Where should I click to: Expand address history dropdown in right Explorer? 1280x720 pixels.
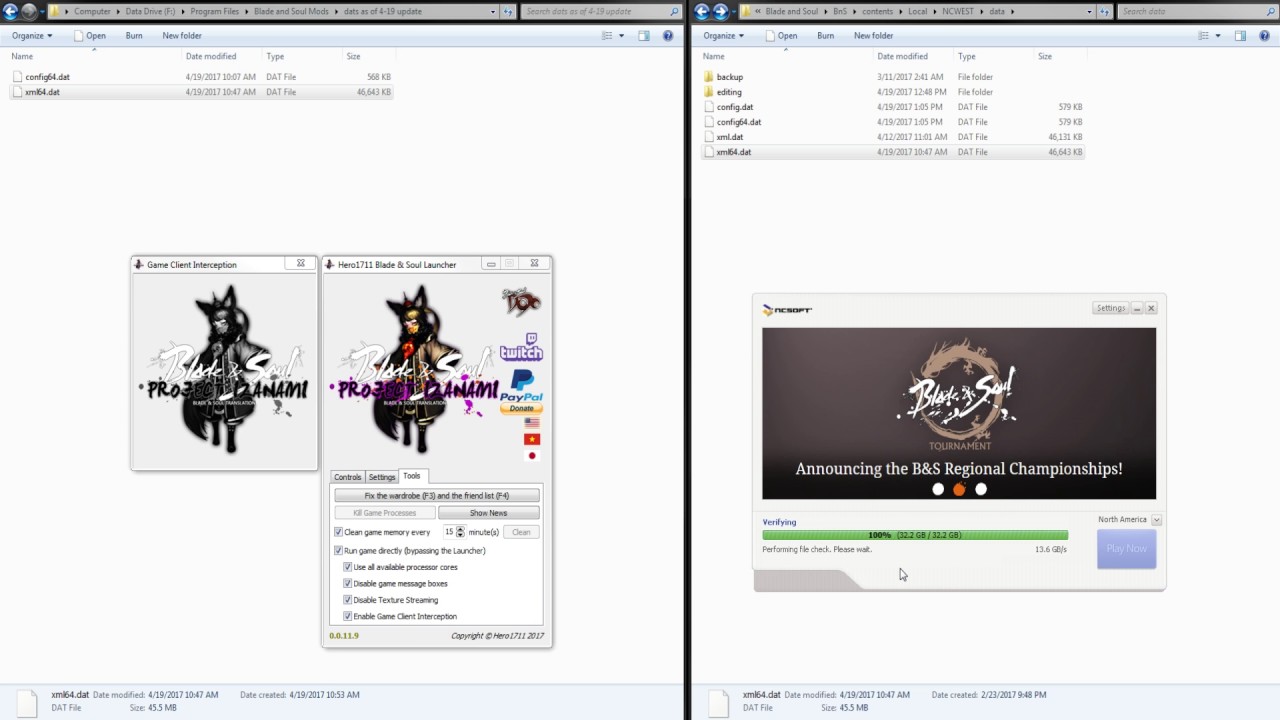(1091, 12)
